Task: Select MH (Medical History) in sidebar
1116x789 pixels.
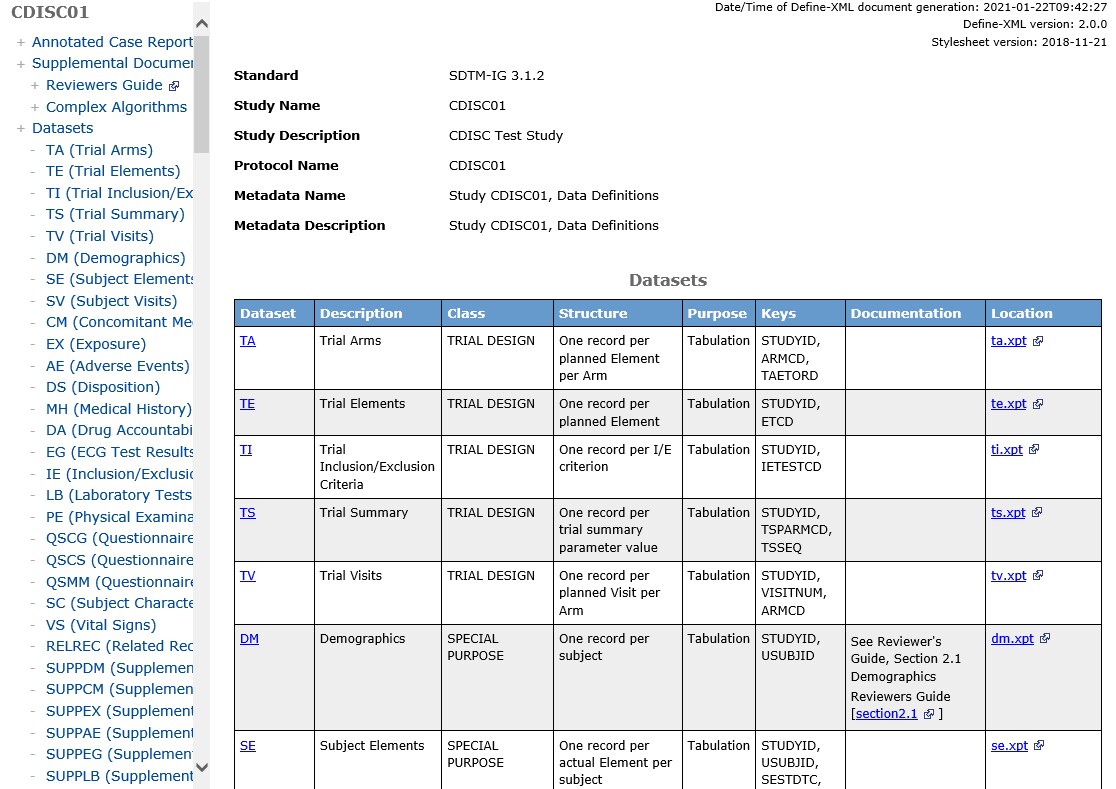Action: tap(119, 409)
